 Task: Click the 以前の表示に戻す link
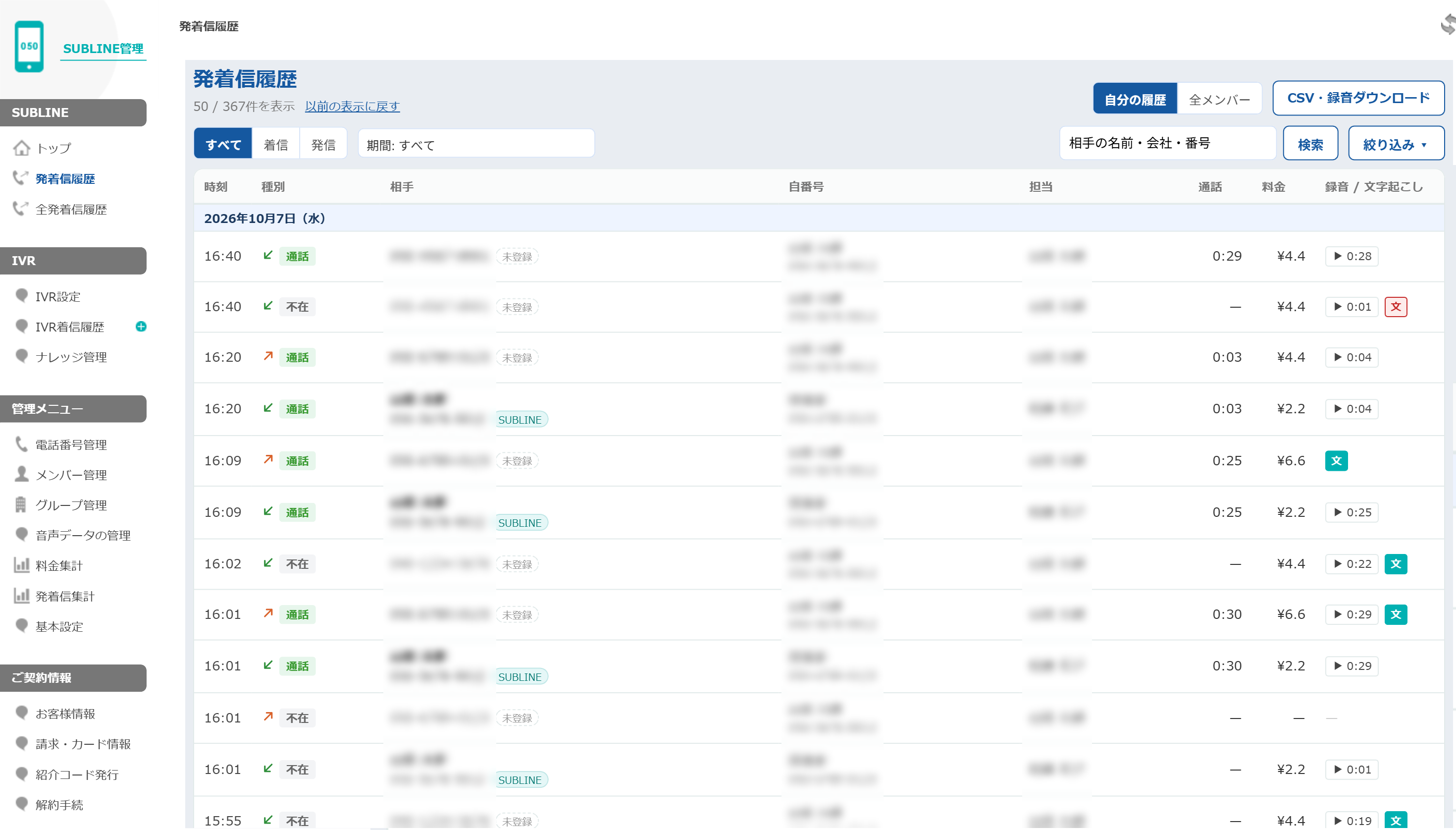(352, 106)
